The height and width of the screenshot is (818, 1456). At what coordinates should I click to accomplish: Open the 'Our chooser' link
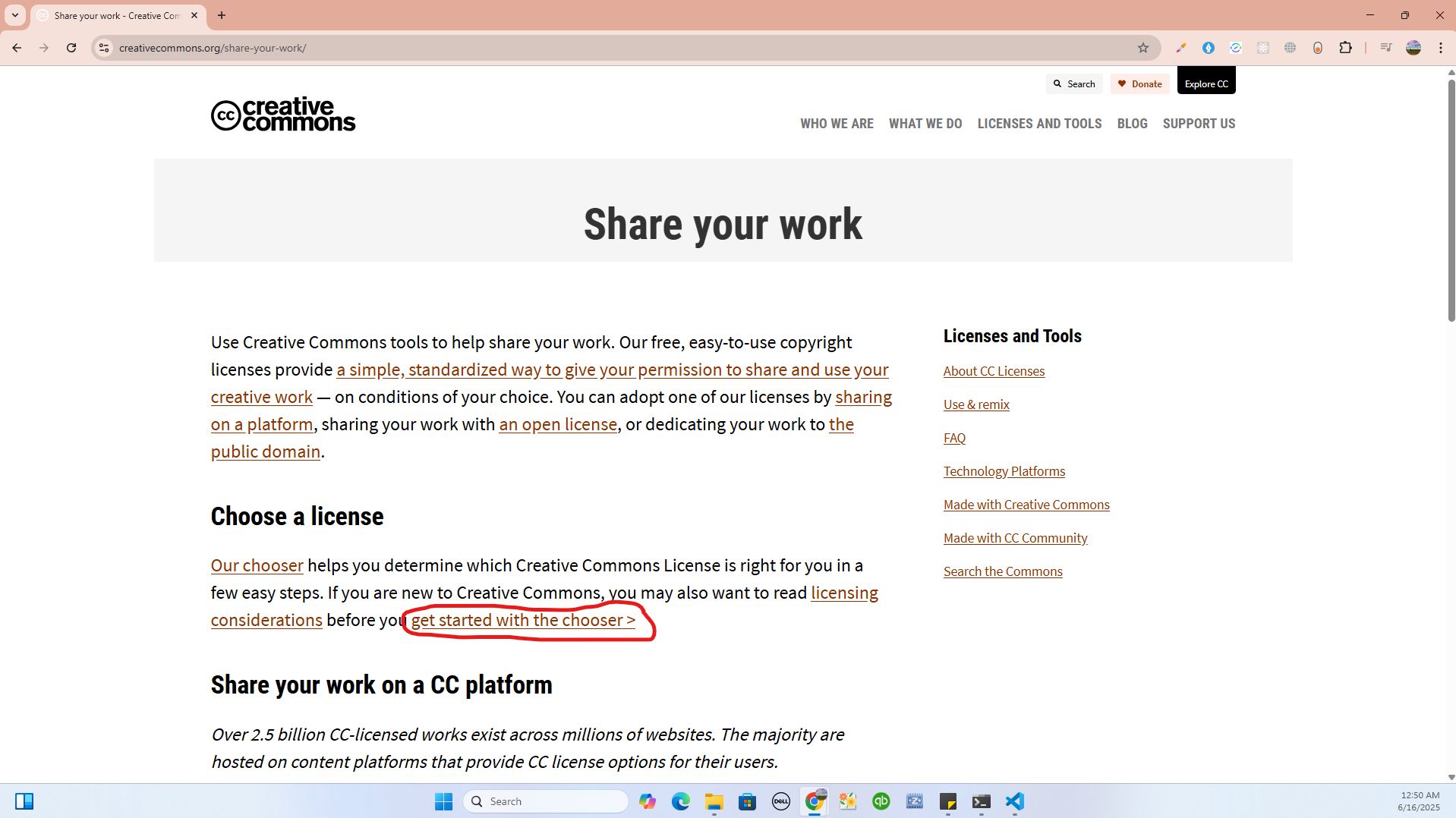[257, 565]
